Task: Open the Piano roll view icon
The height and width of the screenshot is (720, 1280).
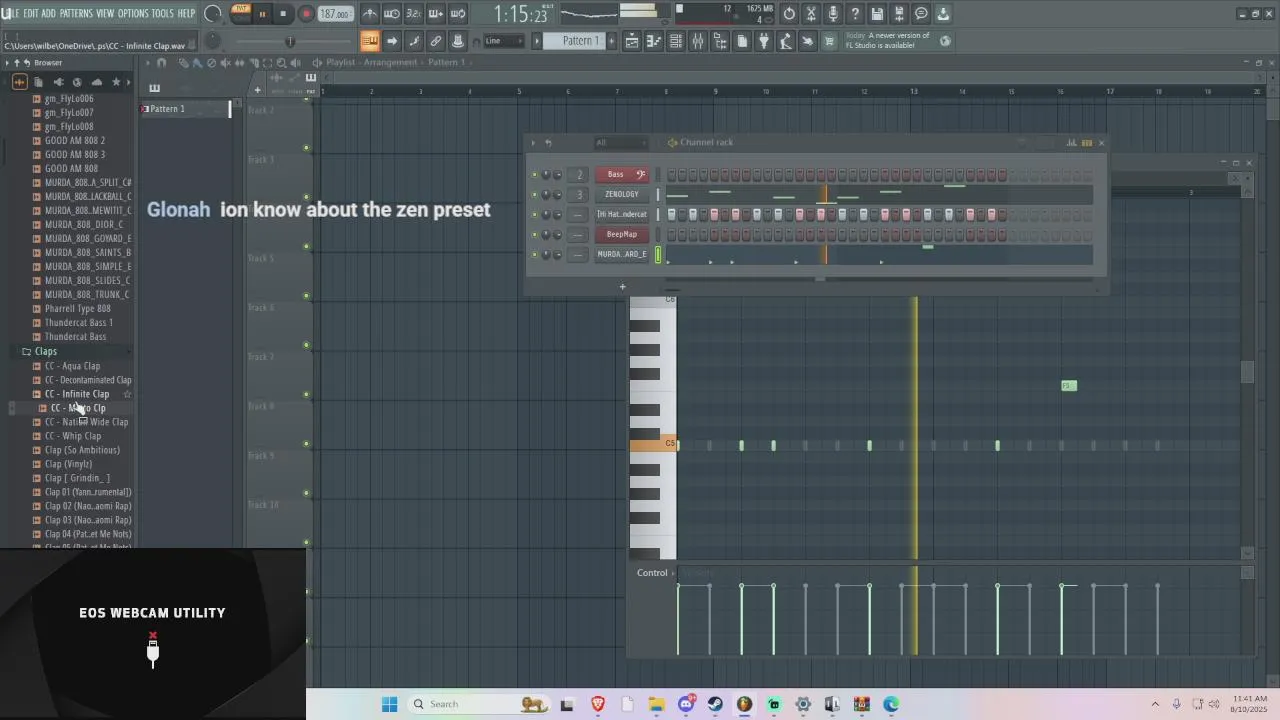Action: 654,41
